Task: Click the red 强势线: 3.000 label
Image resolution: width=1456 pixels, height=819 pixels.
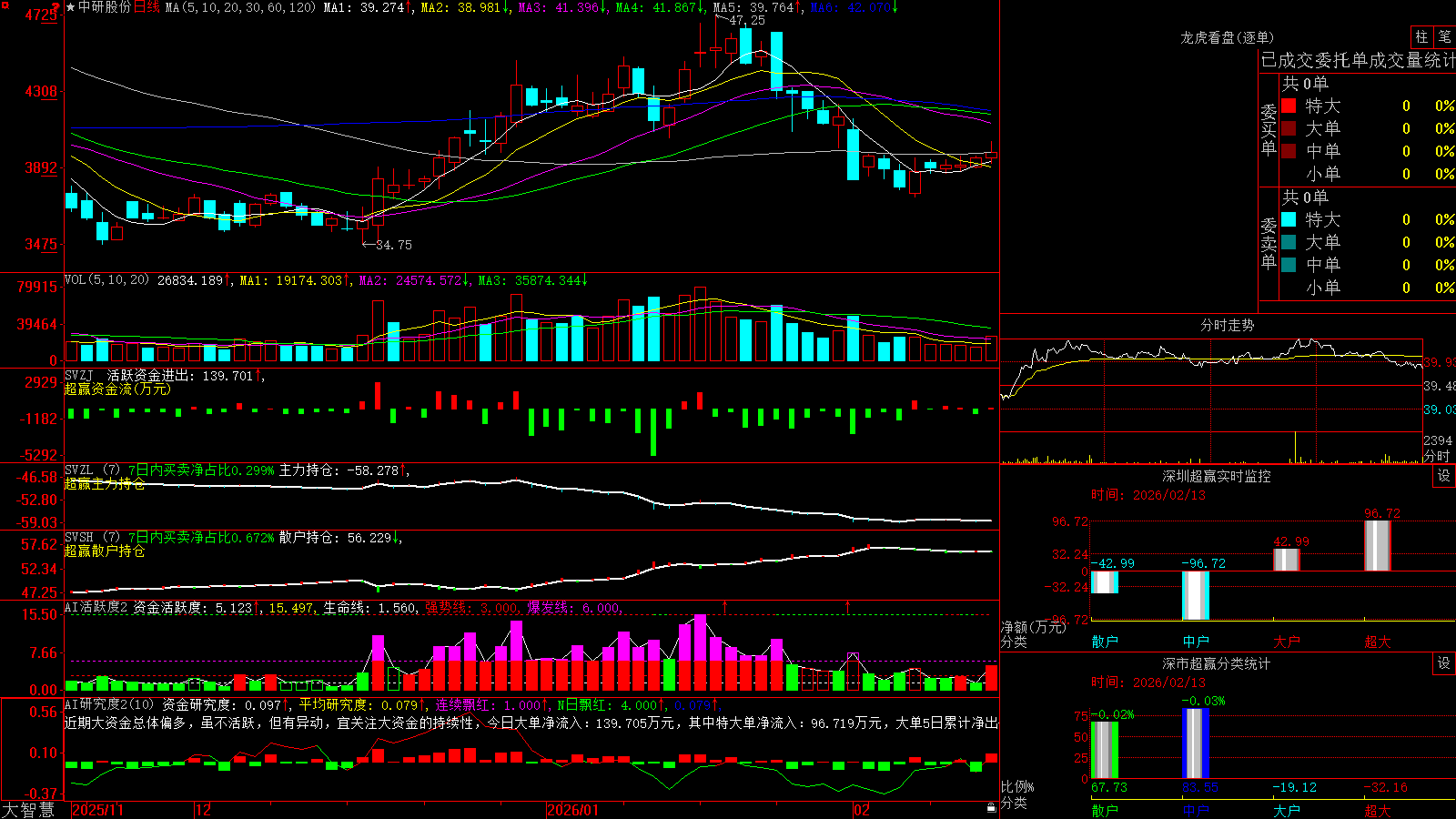Action: point(473,607)
